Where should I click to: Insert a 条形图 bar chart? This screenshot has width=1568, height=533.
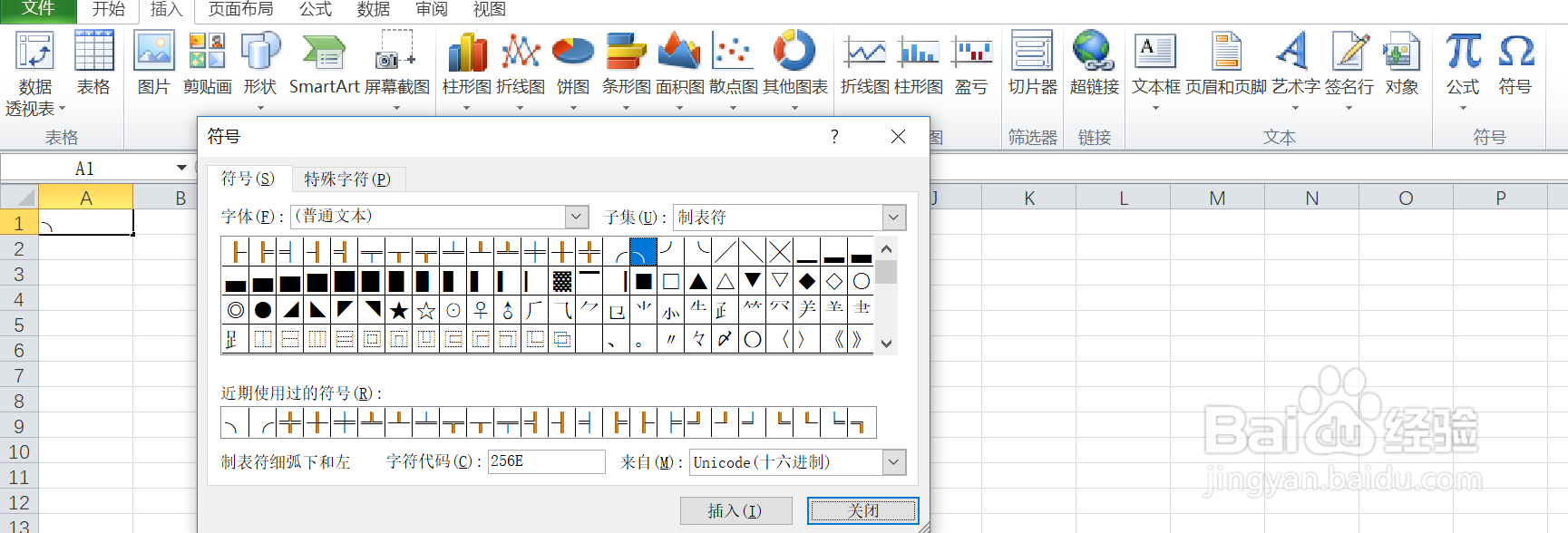click(627, 63)
